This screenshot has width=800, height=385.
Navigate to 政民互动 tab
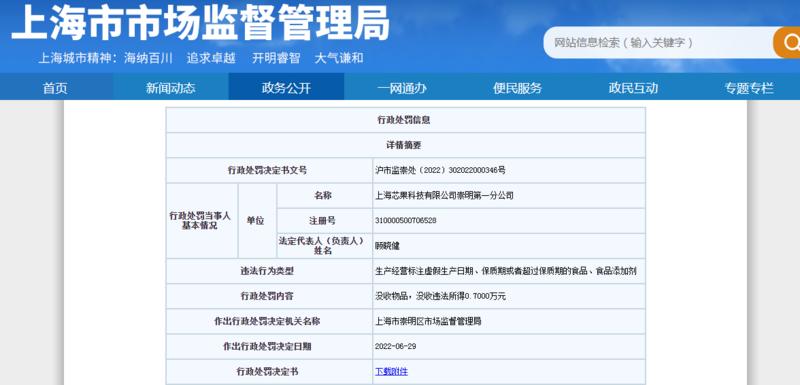[x=633, y=88]
